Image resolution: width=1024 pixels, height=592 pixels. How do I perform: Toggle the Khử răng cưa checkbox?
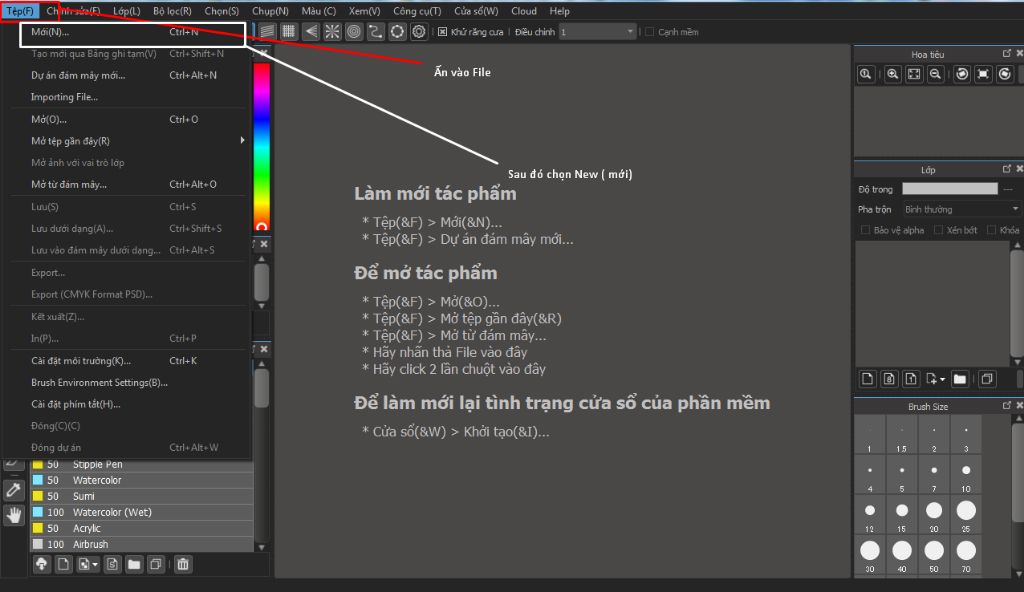click(x=442, y=31)
